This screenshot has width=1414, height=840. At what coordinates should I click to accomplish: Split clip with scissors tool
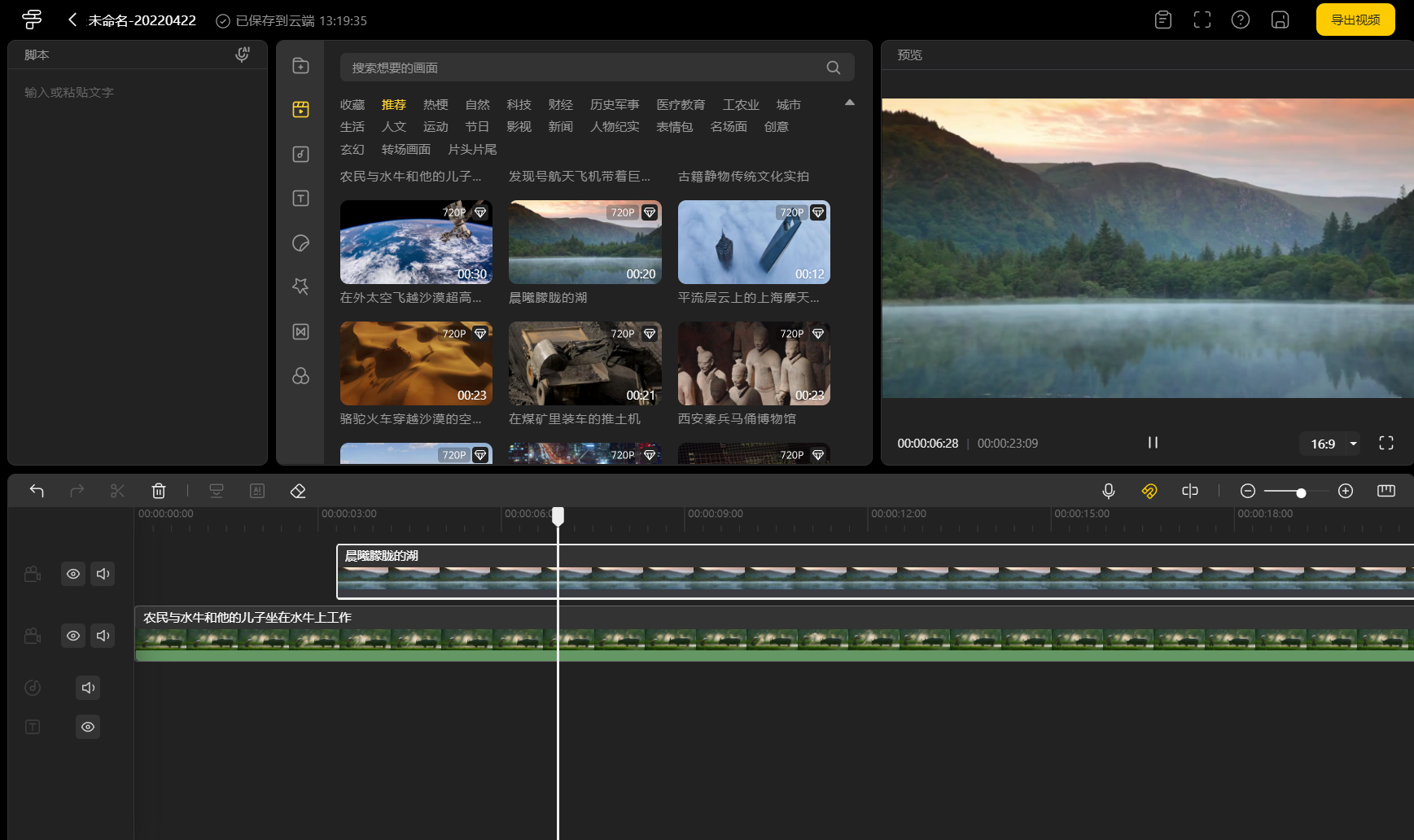pyautogui.click(x=117, y=491)
